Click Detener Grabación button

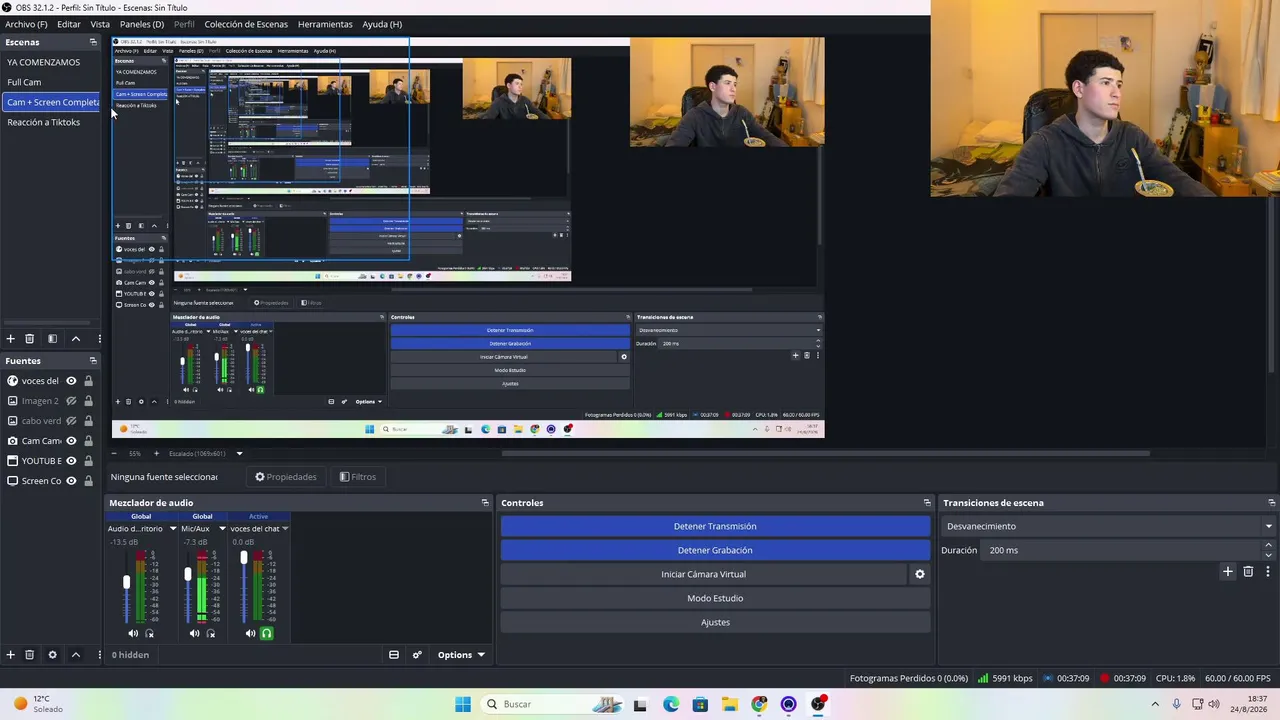[715, 550]
